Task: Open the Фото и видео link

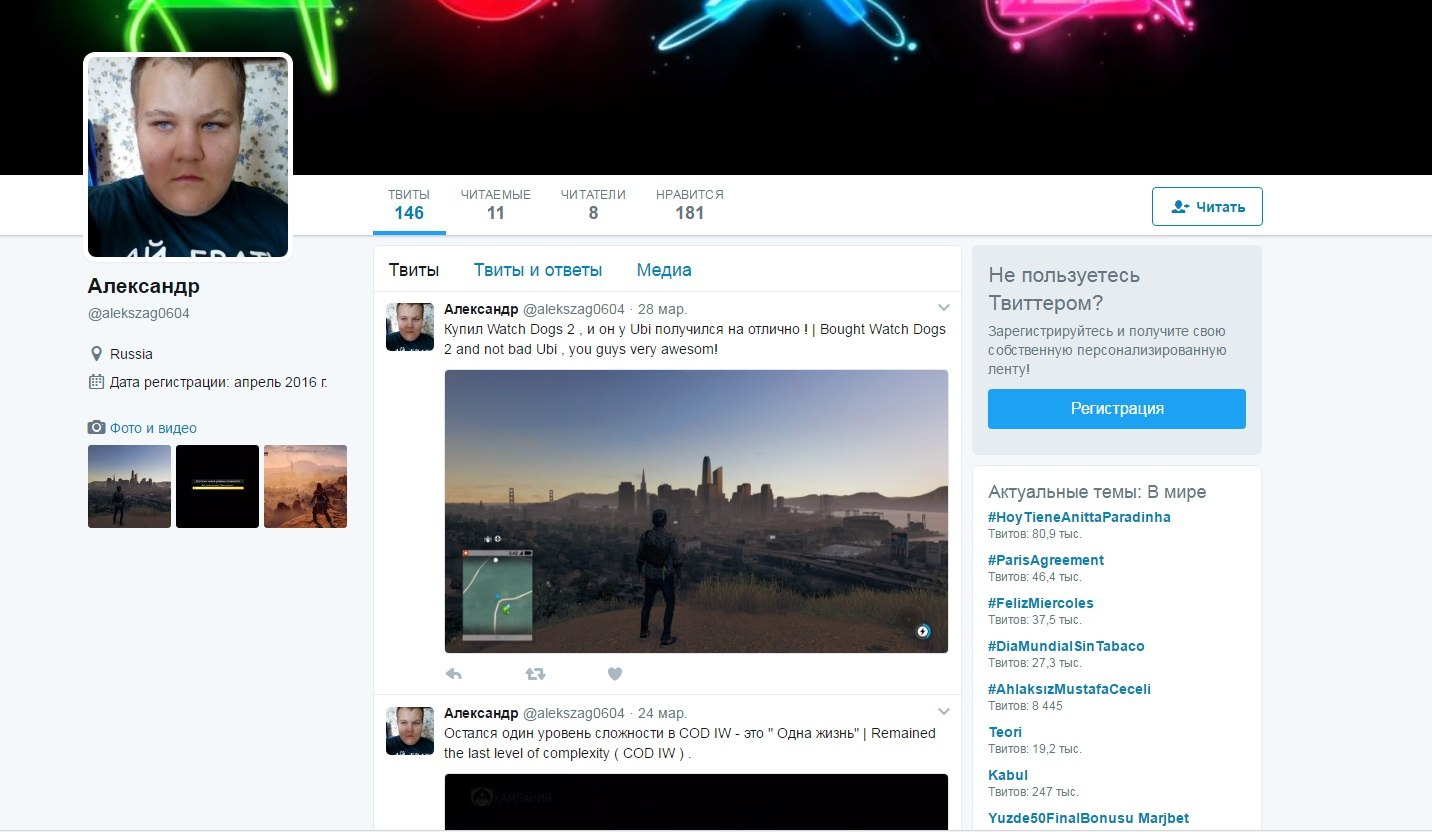Action: [x=153, y=428]
